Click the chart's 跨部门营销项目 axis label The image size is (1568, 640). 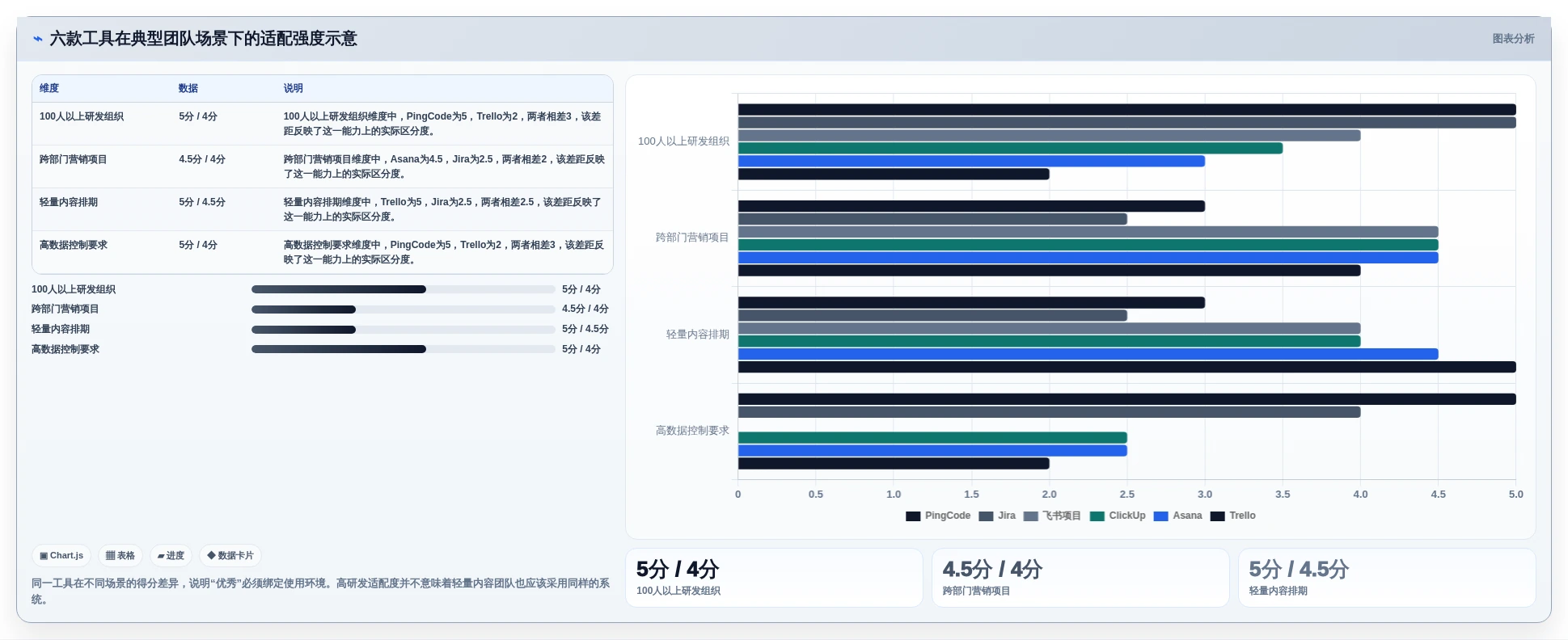click(x=692, y=238)
